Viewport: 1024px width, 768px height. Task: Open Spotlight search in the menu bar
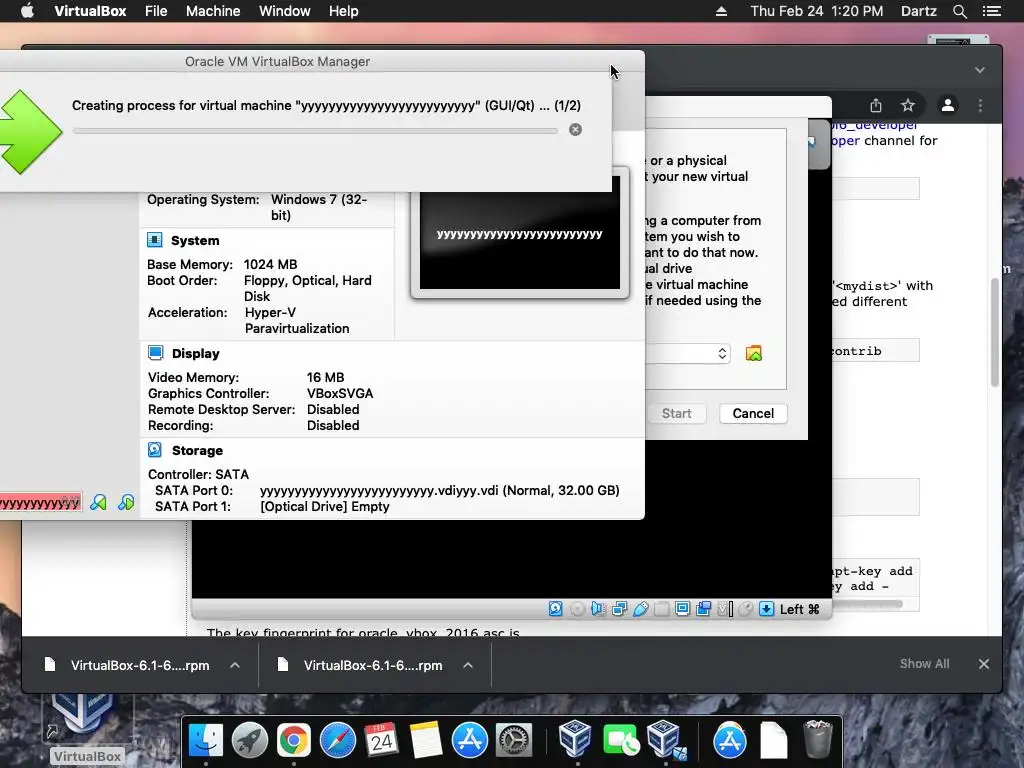coord(959,11)
